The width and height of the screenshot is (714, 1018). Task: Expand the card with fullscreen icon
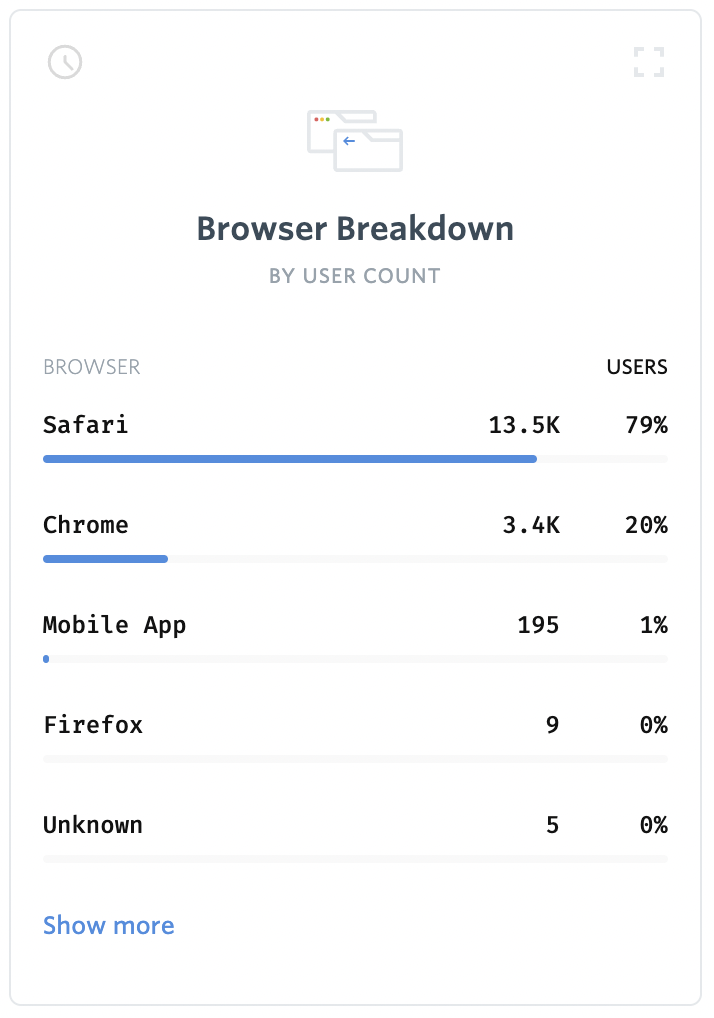[x=649, y=62]
